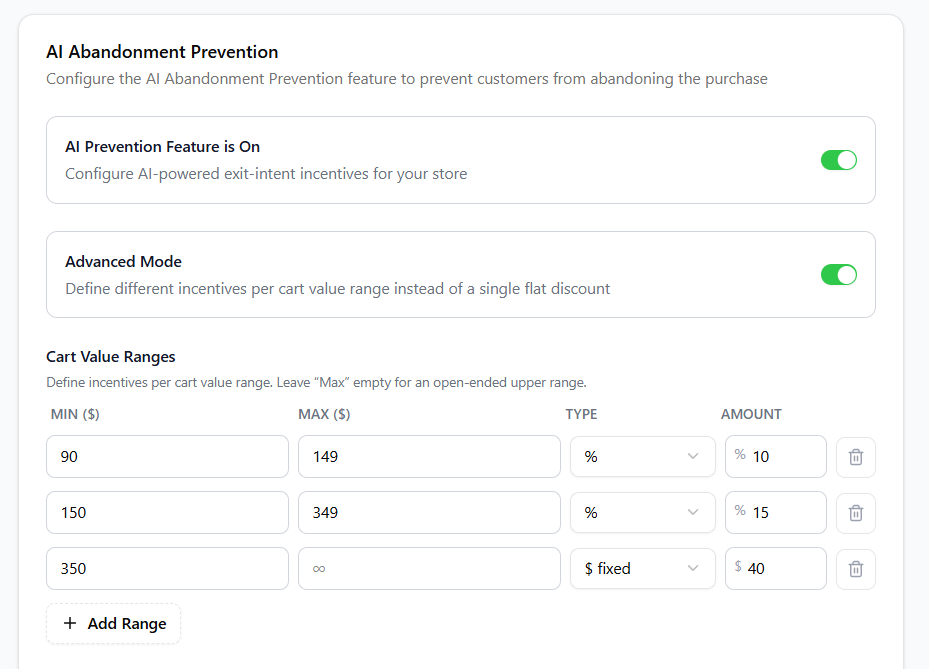Screen dimensions: 929x669
Task: Click the 'MIN ($)' column header
Action: [75, 414]
